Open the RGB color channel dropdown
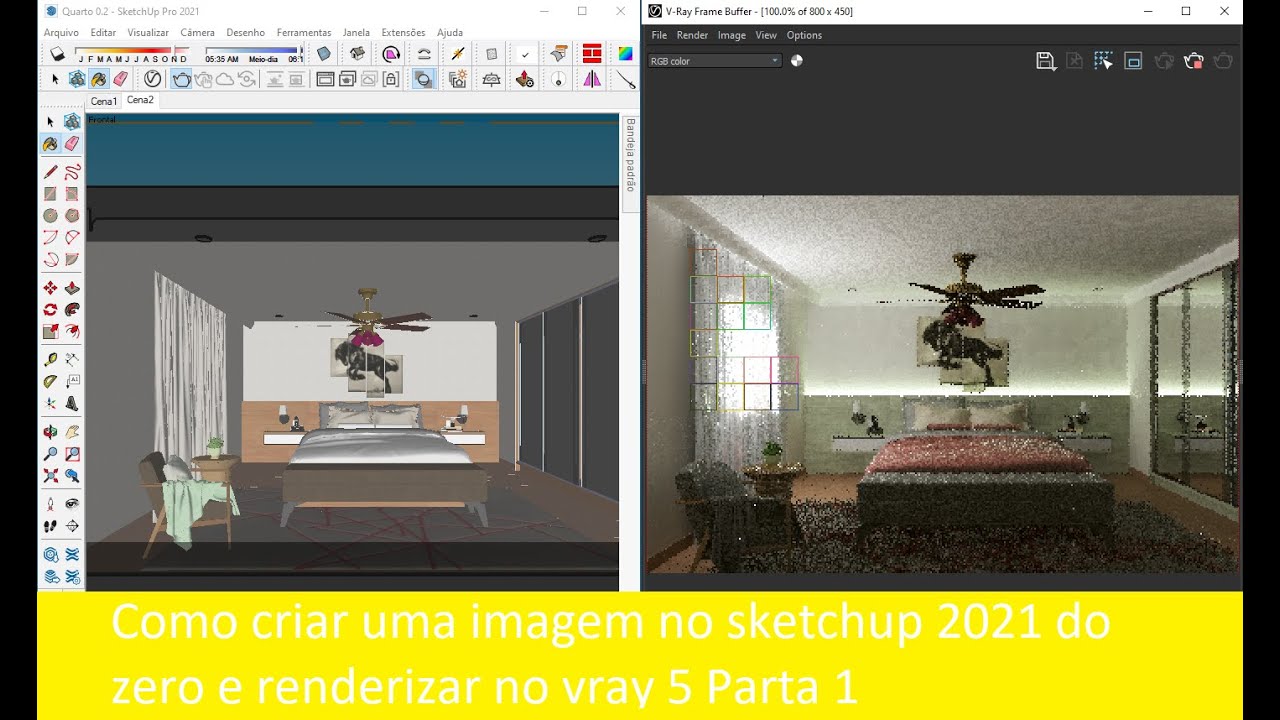The height and width of the screenshot is (720, 1280). click(x=714, y=61)
